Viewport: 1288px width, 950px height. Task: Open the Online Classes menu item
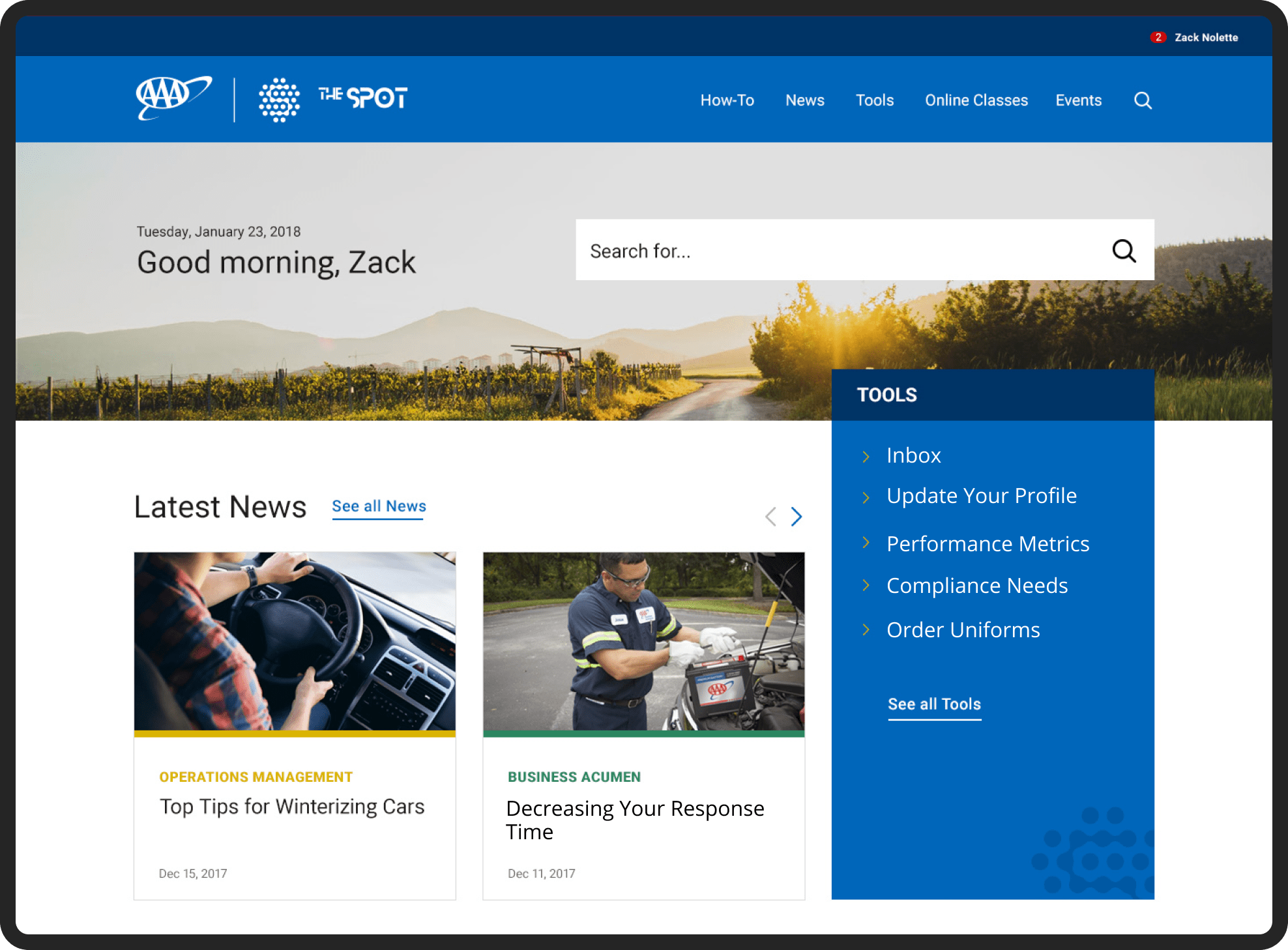point(975,99)
